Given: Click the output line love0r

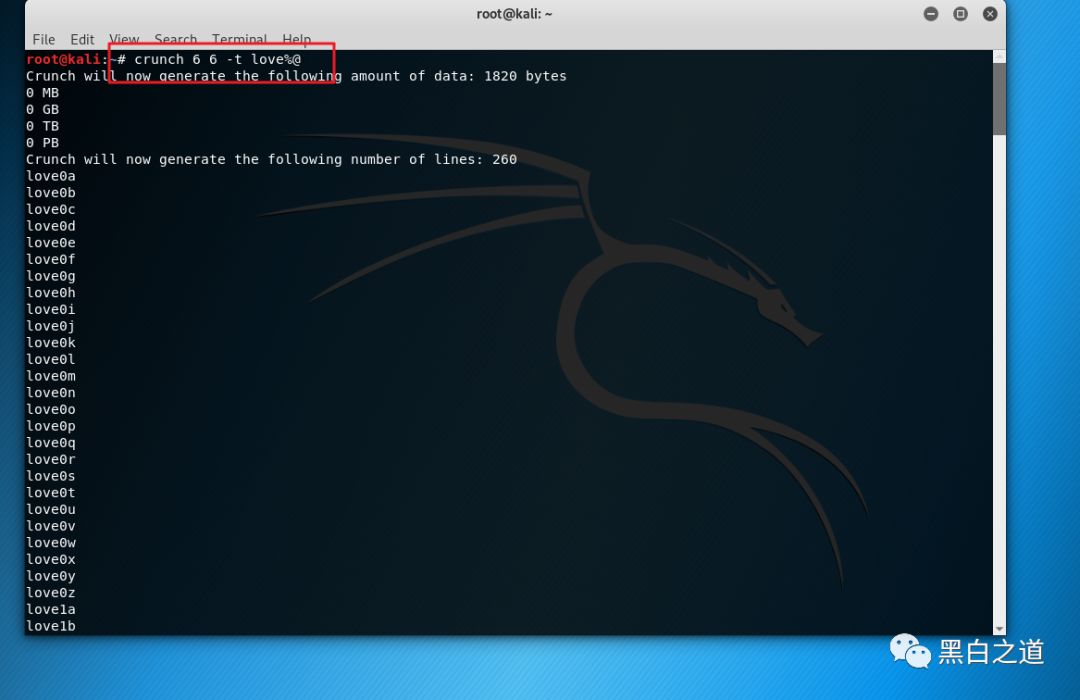Looking at the screenshot, I should [51, 459].
